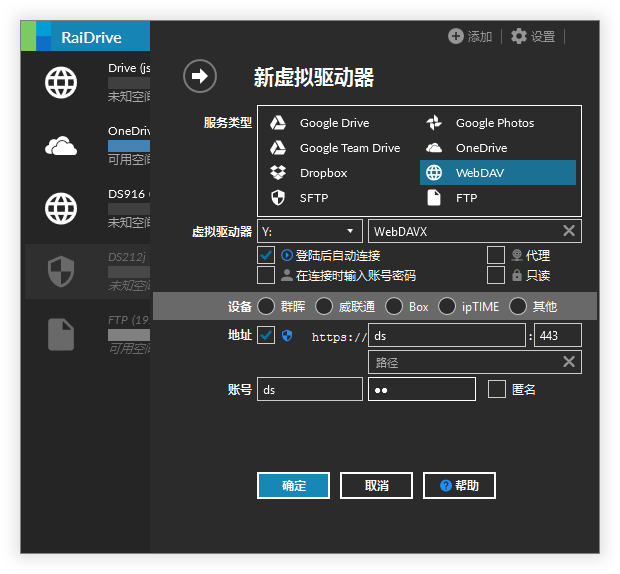Open the Y: drive letter dropdown
Screen dimensions: 620x574
[310, 231]
